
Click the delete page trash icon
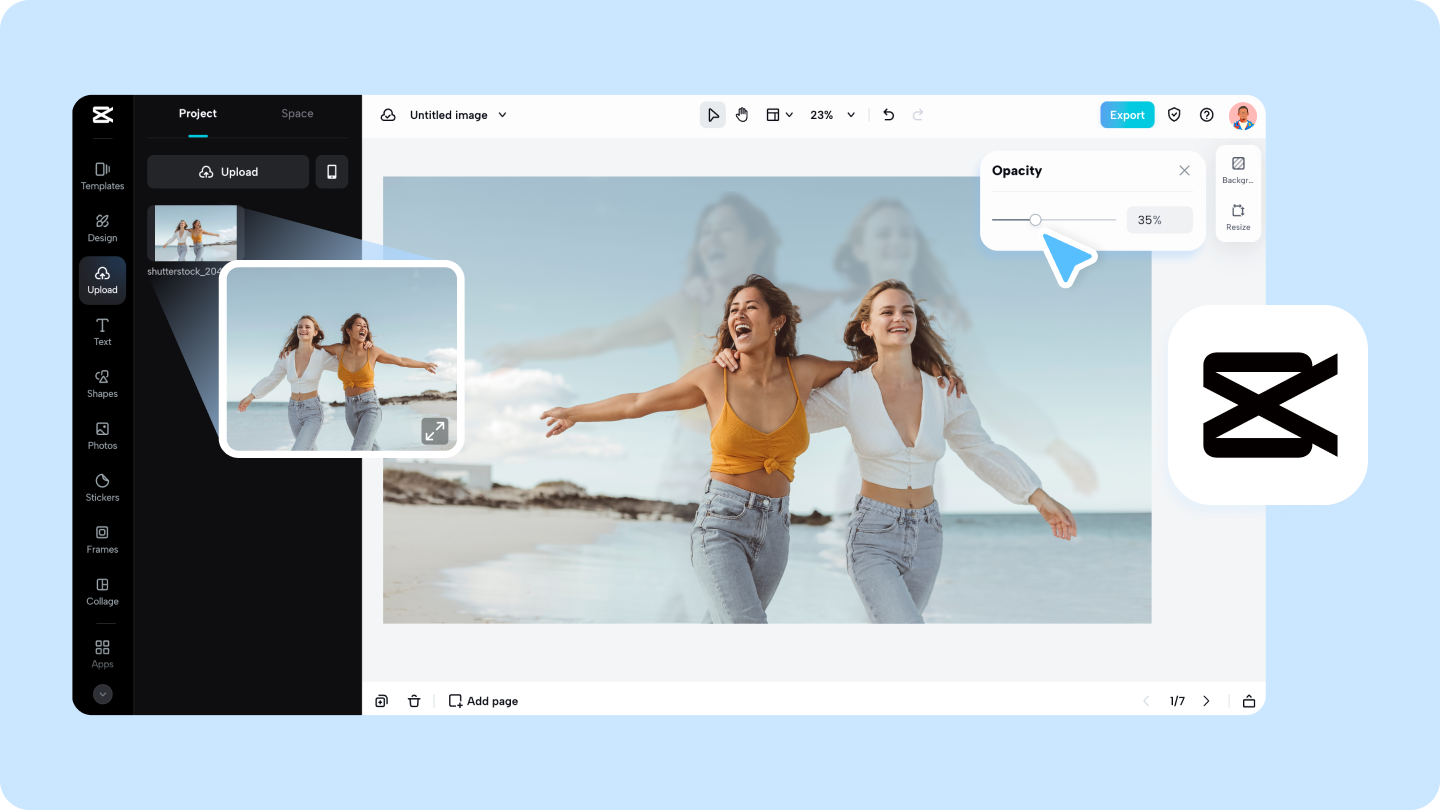click(414, 701)
